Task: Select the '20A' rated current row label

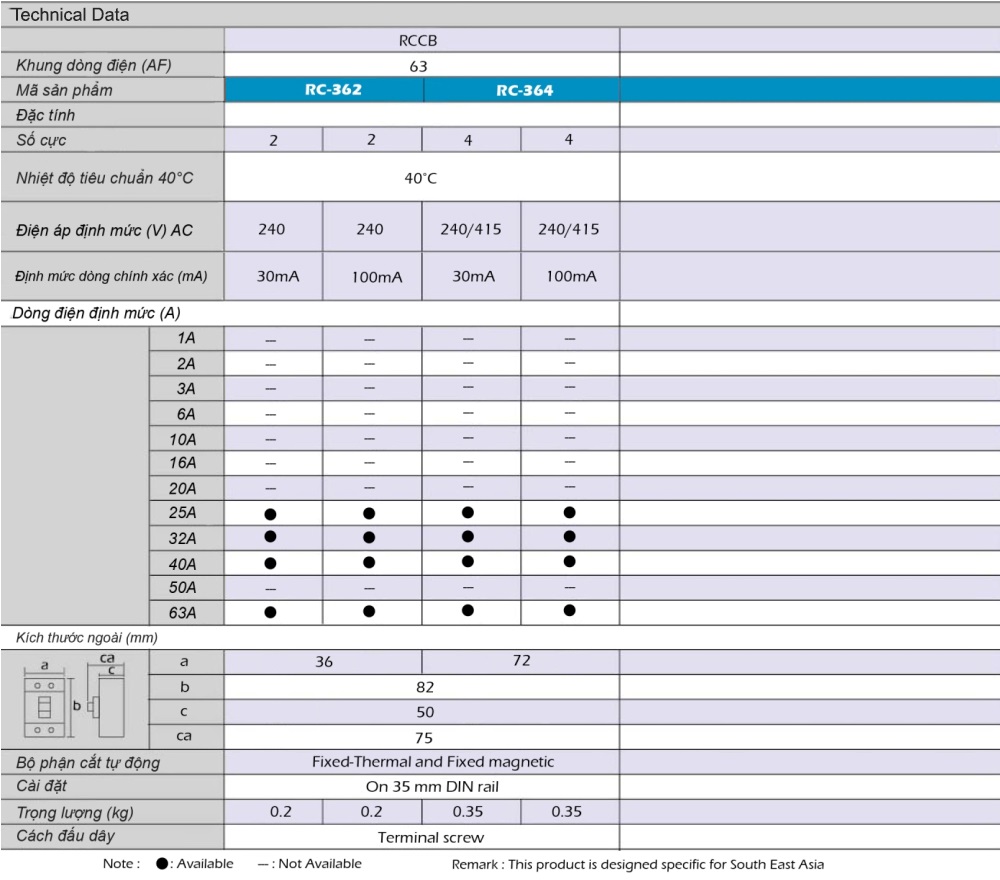Action: (182, 488)
